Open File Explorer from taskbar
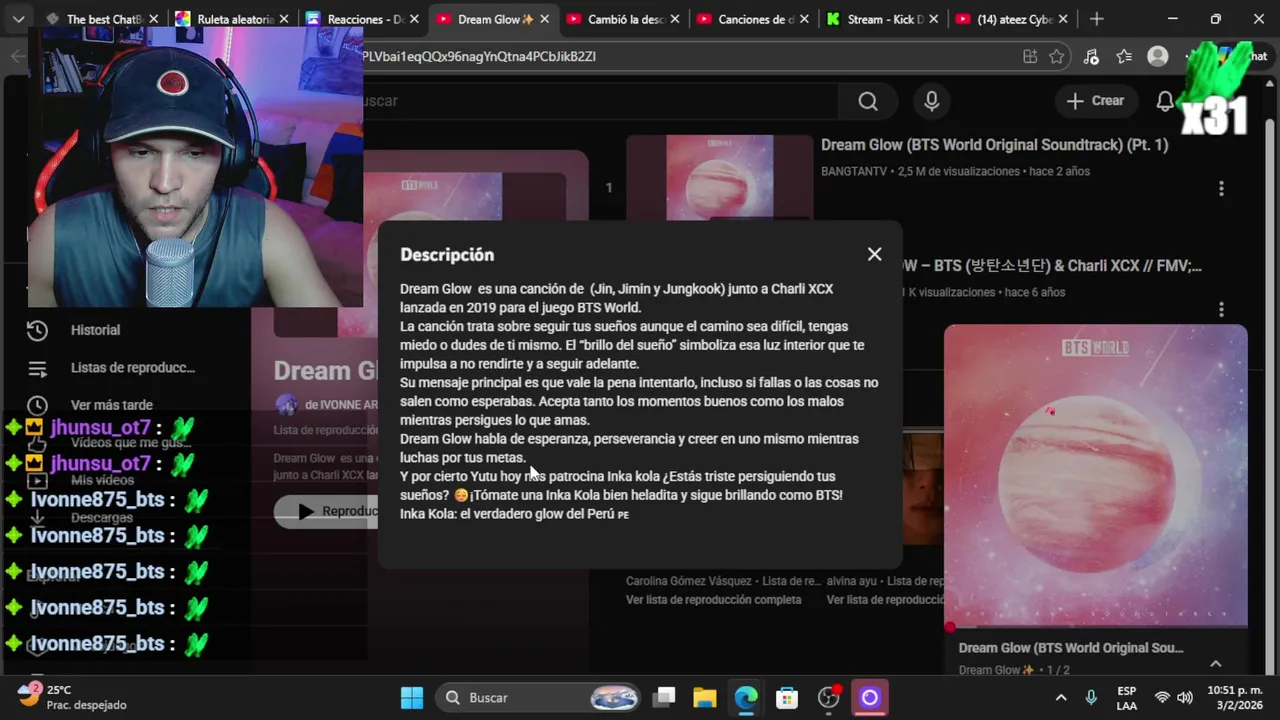Screen dimensions: 1280x720 (x=705, y=697)
